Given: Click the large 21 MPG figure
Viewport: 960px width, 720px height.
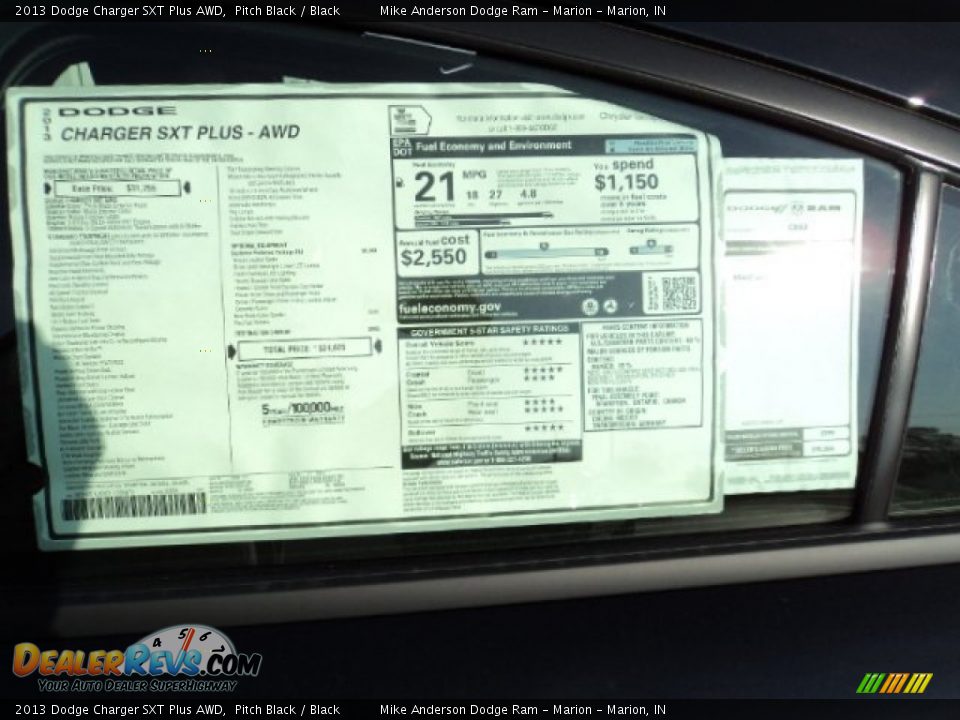Looking at the screenshot, I should click(434, 187).
